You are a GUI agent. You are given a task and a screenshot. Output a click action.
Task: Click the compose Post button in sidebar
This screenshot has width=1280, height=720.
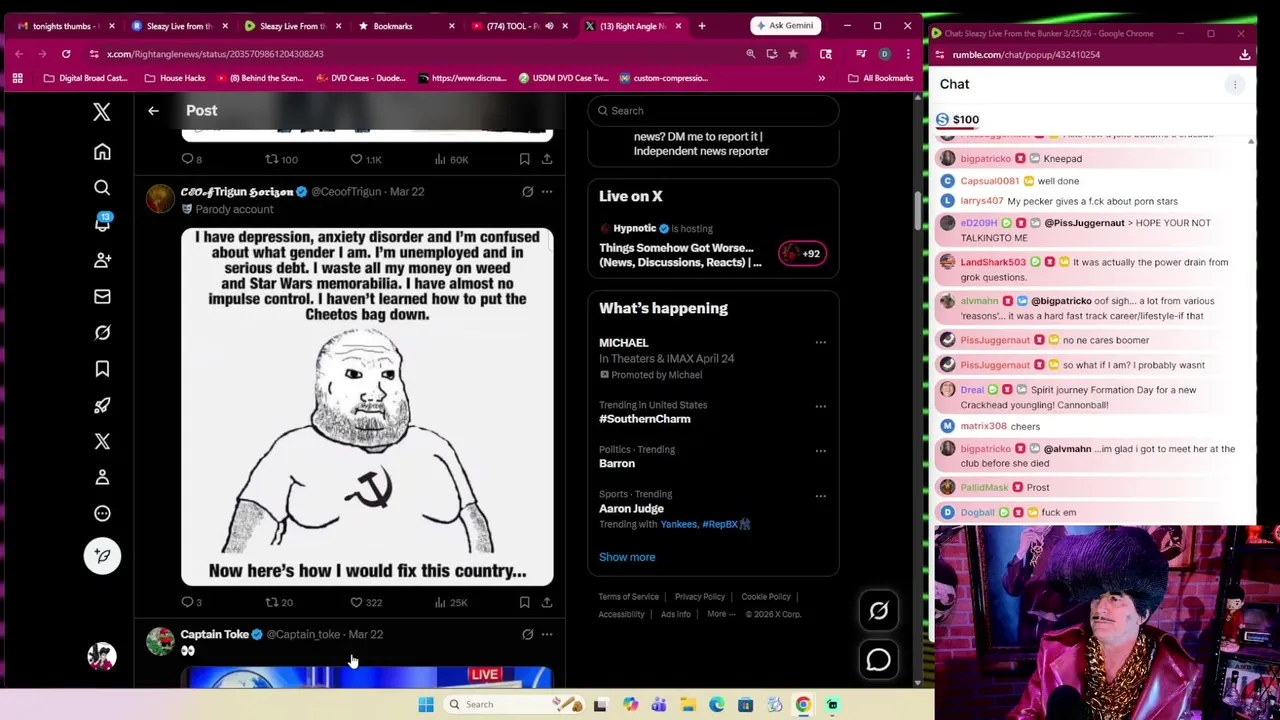(102, 556)
